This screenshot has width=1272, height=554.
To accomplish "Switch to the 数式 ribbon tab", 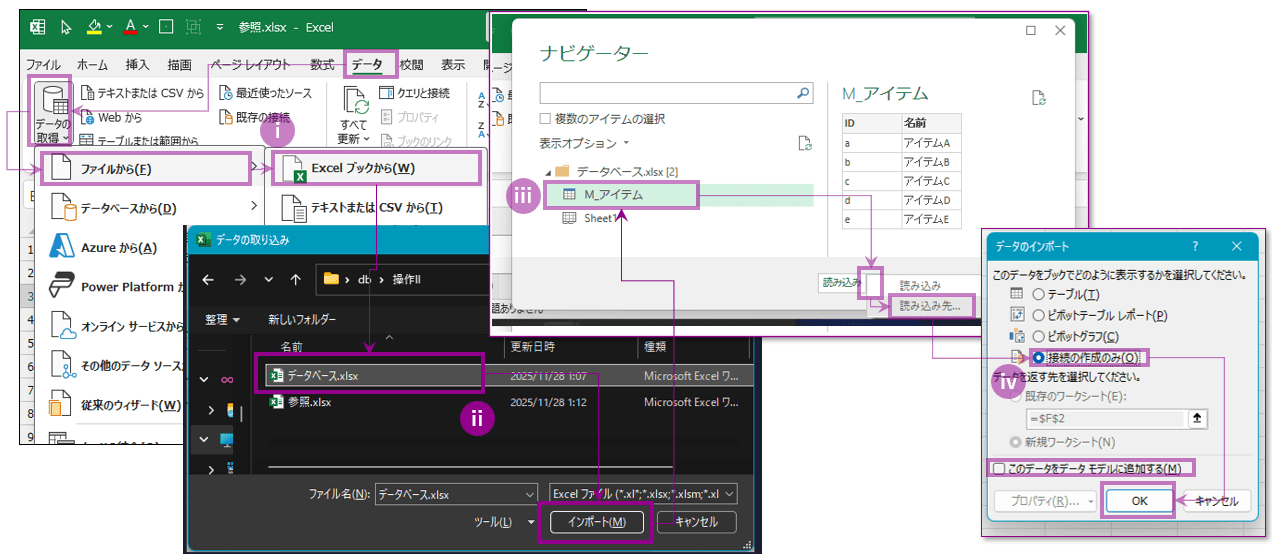I will point(322,64).
